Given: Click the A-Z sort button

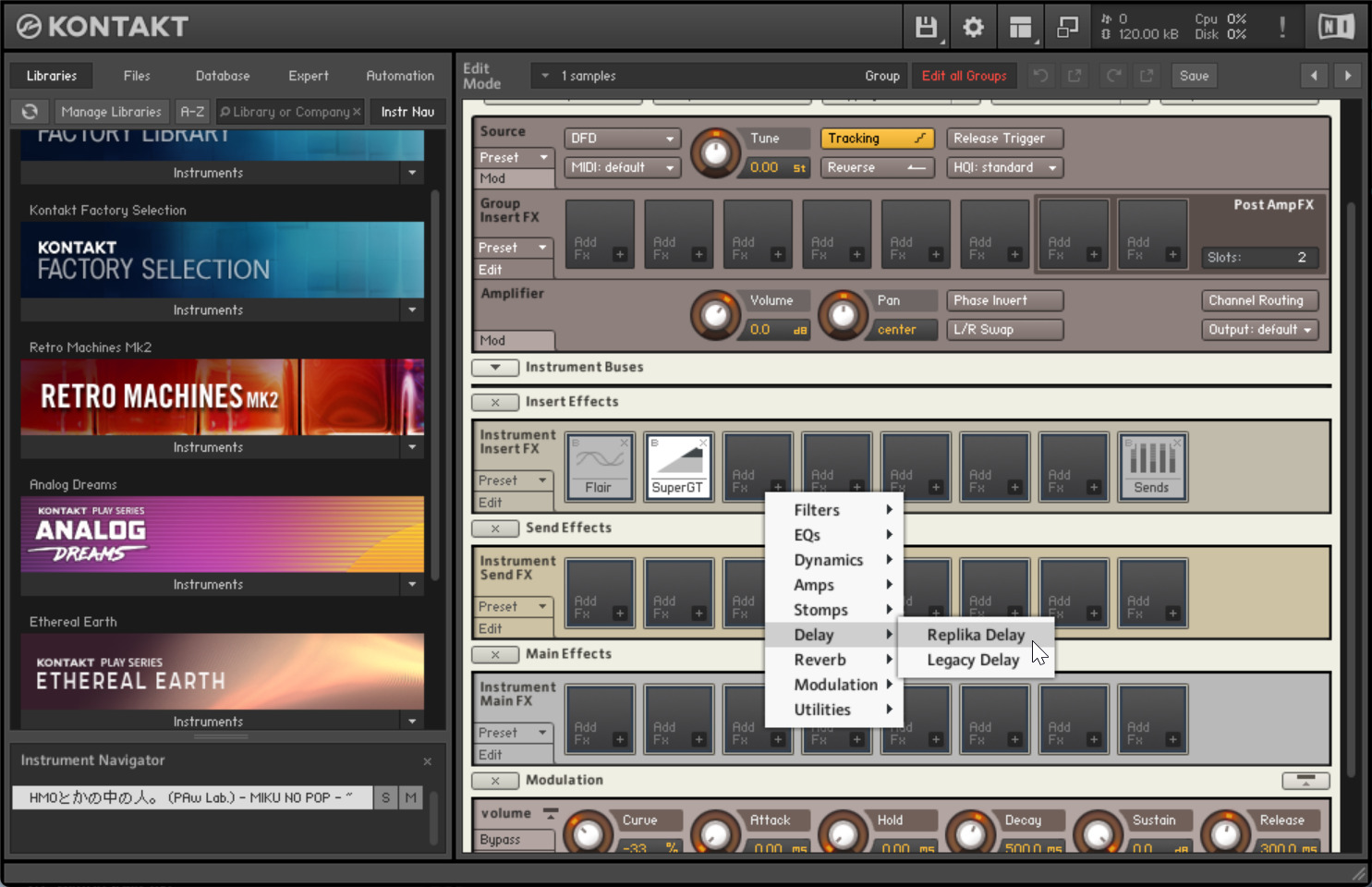Looking at the screenshot, I should tap(192, 112).
